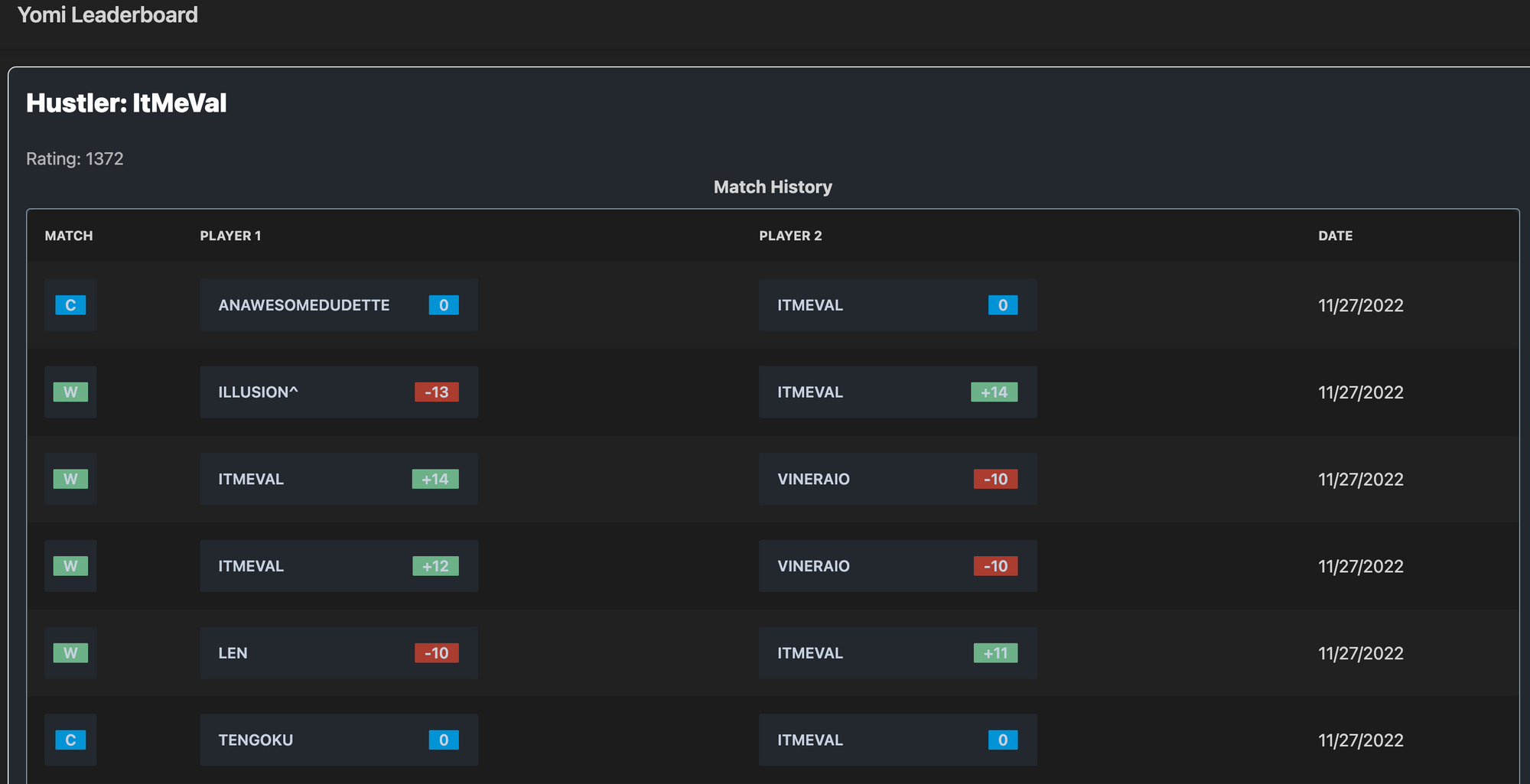The width and height of the screenshot is (1530, 784).
Task: Click the Yomi Leaderboard site title
Action: click(x=107, y=15)
